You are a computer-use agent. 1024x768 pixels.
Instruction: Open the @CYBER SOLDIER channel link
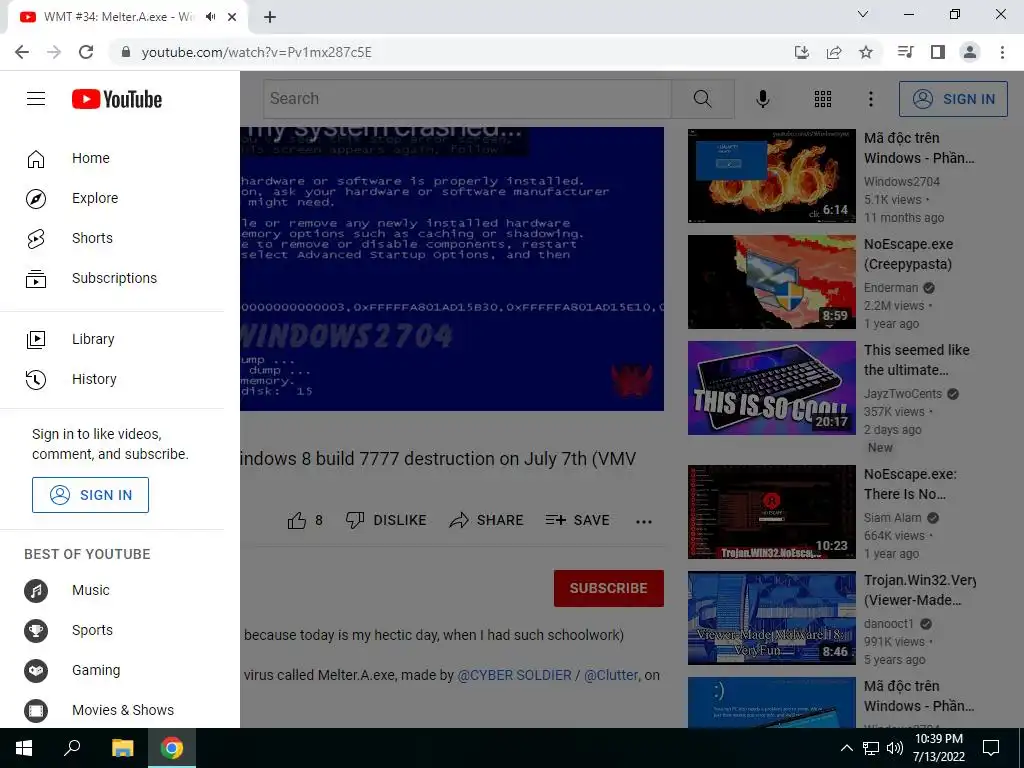coord(514,675)
